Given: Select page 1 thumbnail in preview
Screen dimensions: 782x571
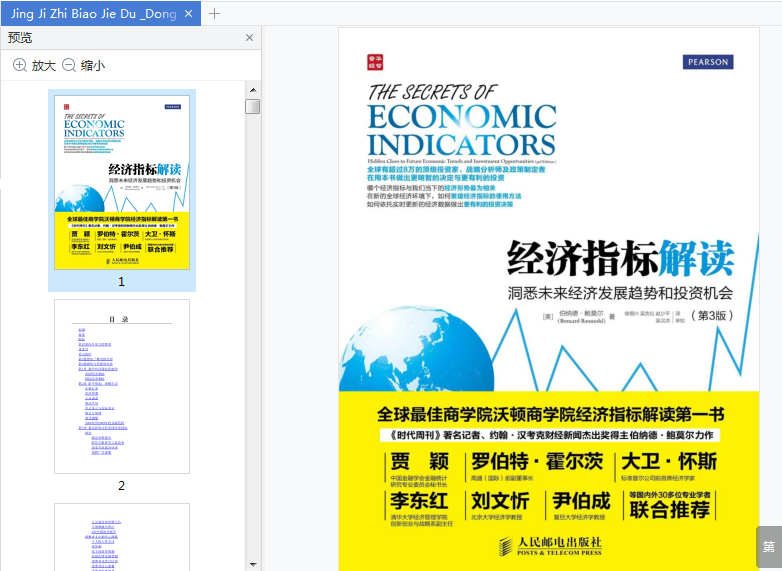Looking at the screenshot, I should point(122,183).
